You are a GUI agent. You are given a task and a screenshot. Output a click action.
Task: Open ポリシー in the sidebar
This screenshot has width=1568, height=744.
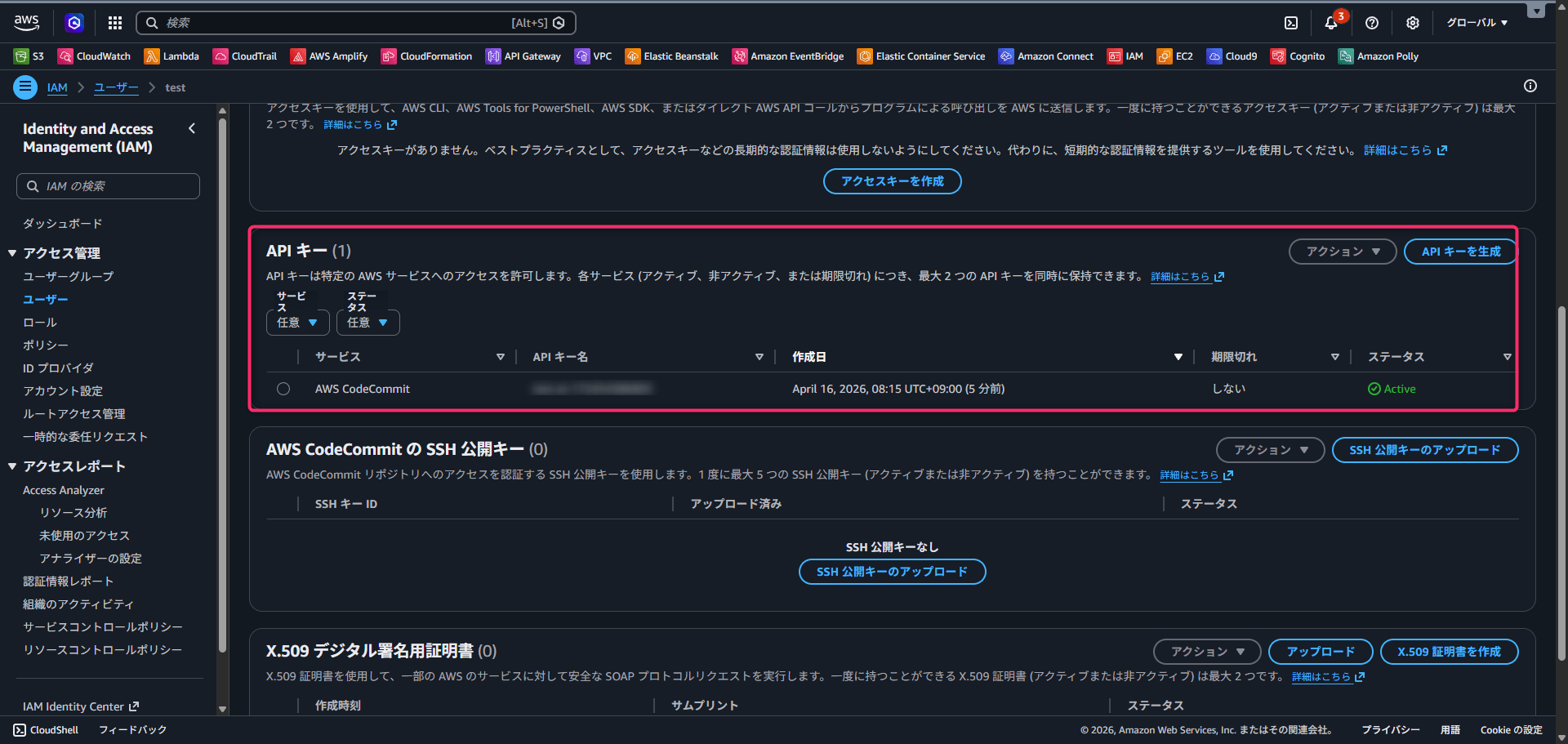(x=46, y=345)
